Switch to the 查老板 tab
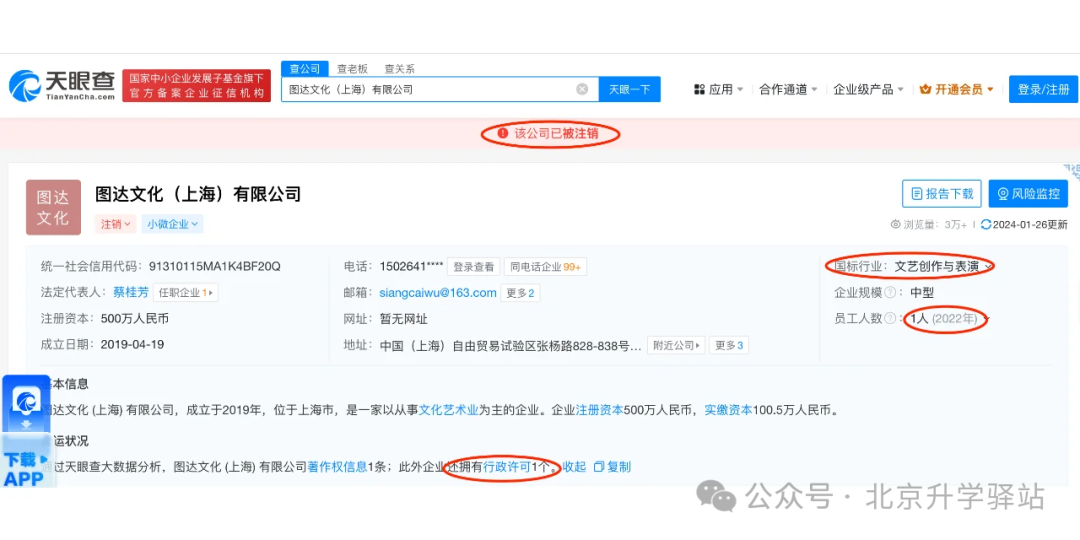 click(x=352, y=69)
